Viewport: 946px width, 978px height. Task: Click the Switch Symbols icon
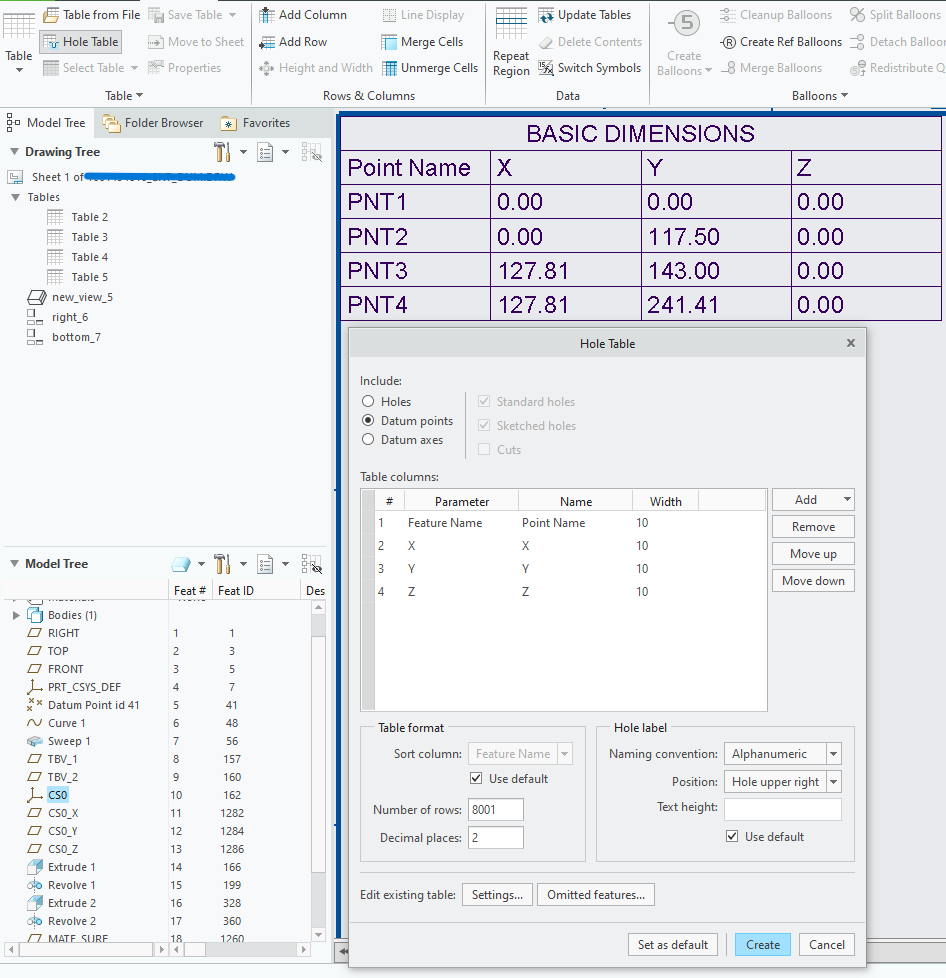pos(546,68)
